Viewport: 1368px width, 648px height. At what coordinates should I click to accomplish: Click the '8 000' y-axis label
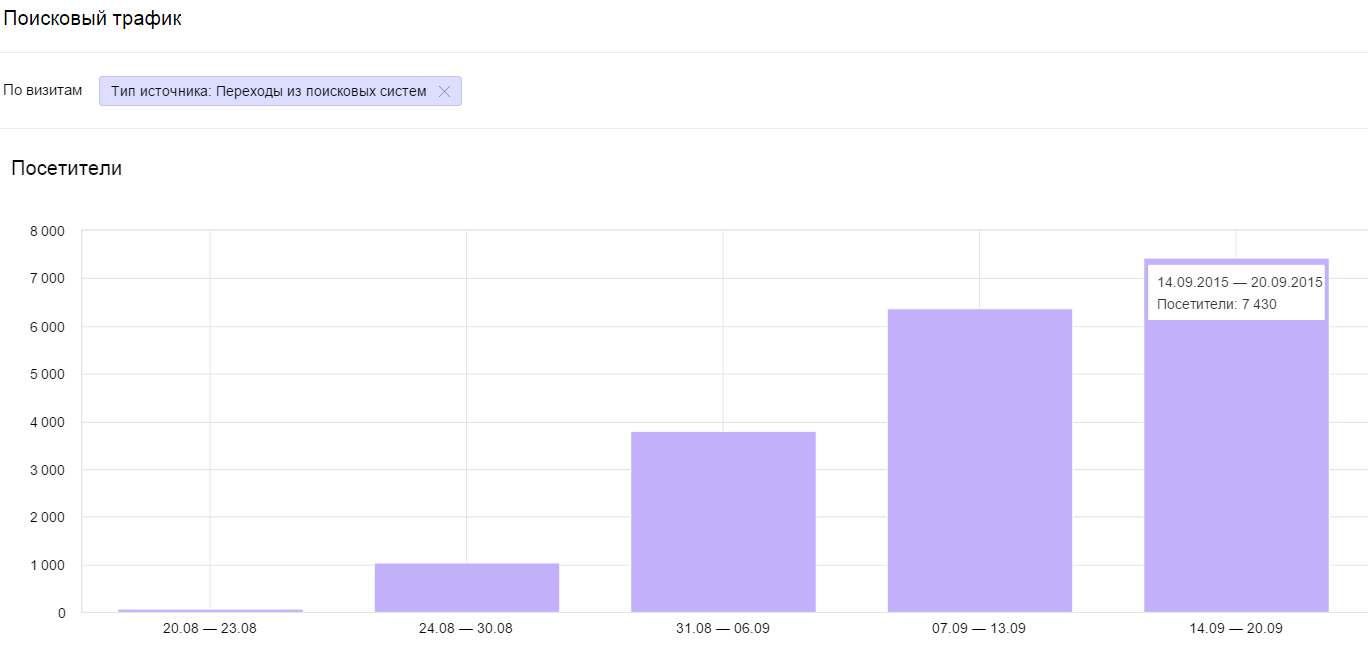pos(48,231)
